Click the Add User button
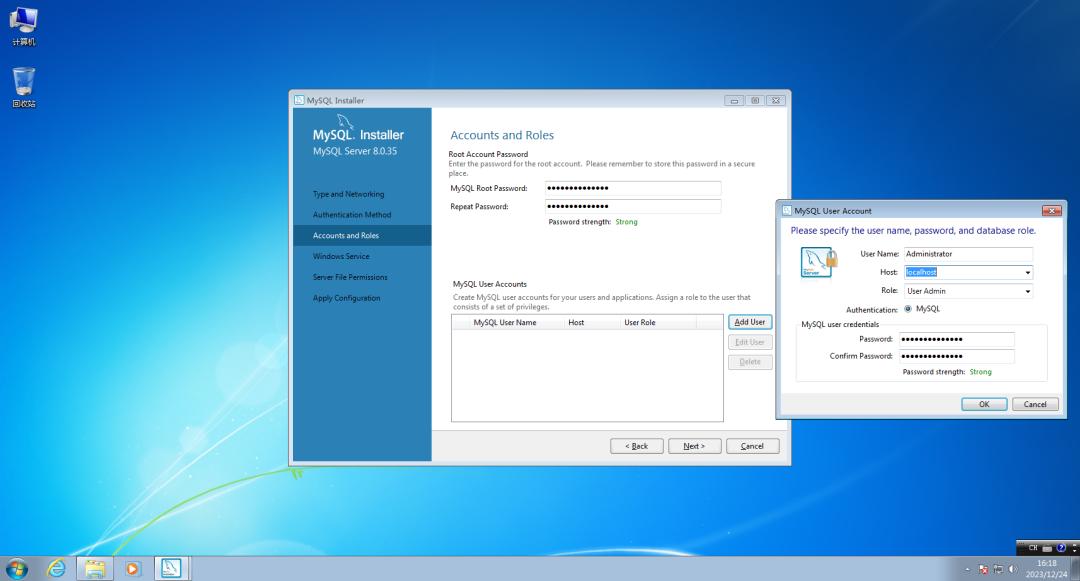The width and height of the screenshot is (1080, 581). click(x=750, y=322)
